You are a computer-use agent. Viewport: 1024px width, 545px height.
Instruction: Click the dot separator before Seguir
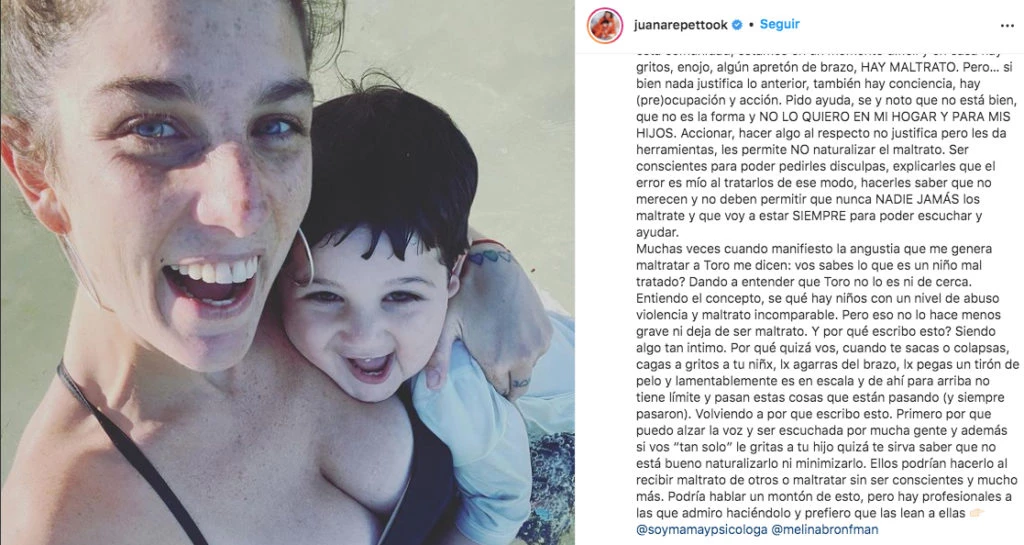coord(752,25)
